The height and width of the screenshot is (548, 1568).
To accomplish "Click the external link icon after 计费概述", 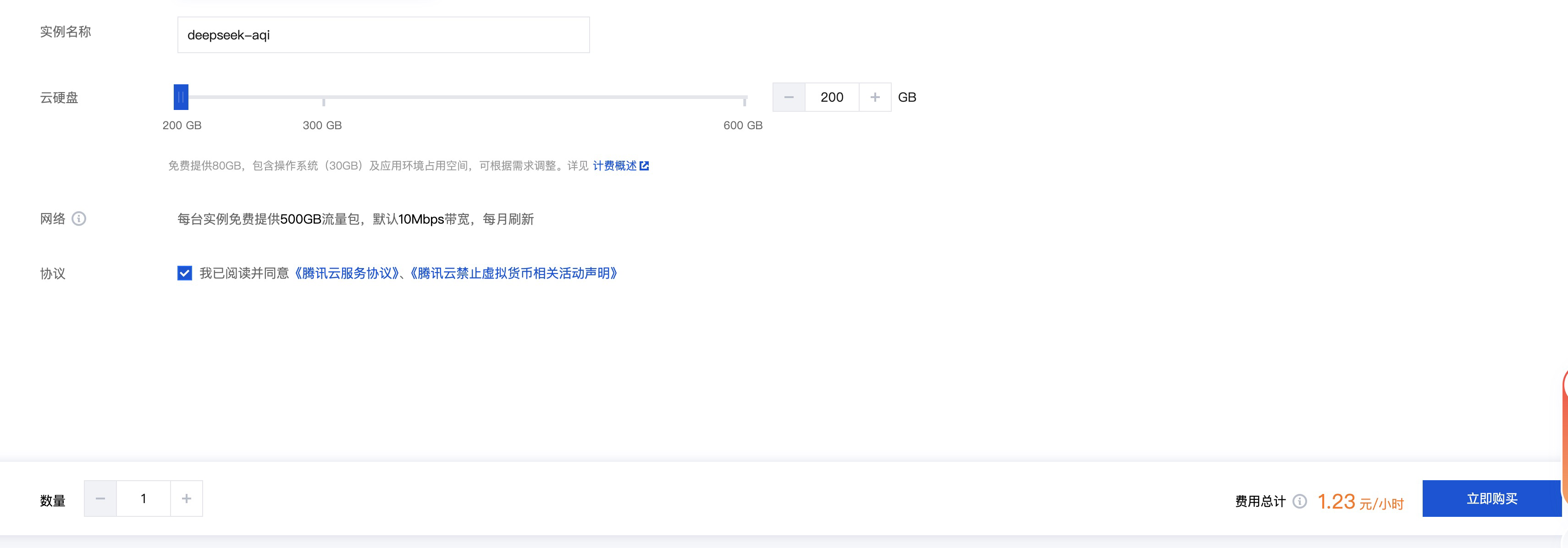I will pyautogui.click(x=645, y=165).
